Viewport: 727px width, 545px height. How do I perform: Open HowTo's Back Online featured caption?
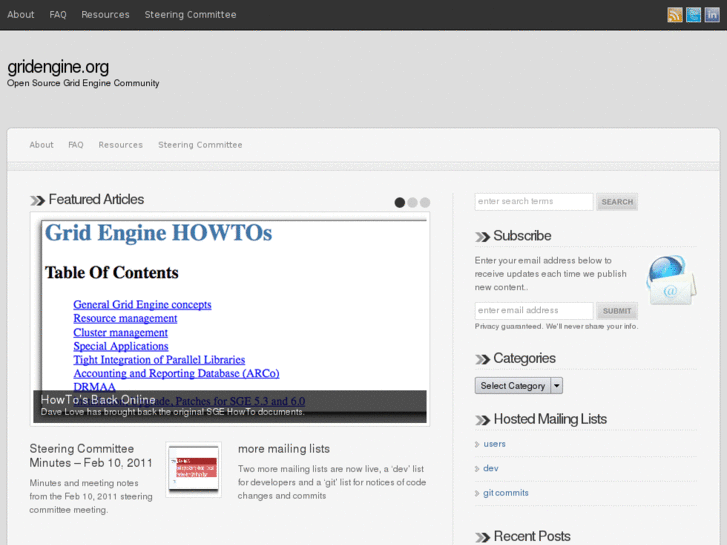pyautogui.click(x=98, y=399)
